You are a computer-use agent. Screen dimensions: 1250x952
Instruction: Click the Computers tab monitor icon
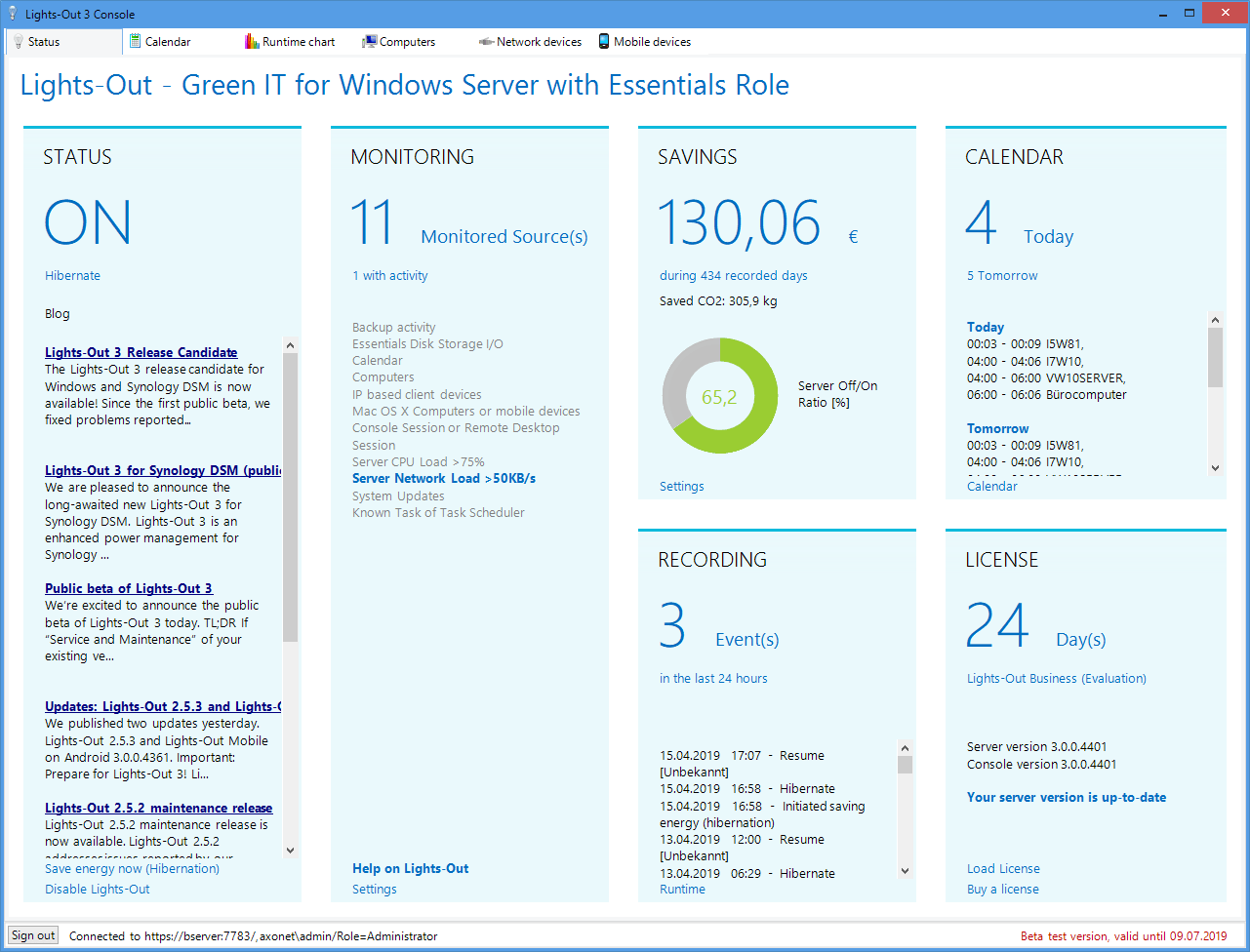tap(369, 42)
